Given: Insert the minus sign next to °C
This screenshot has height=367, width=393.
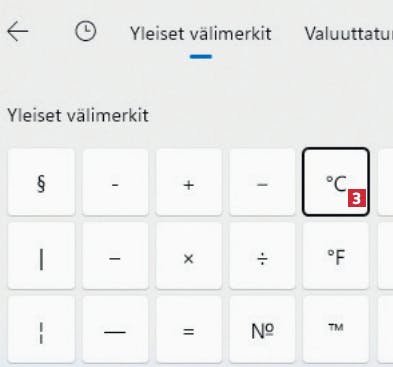Looking at the screenshot, I should pos(262,182).
